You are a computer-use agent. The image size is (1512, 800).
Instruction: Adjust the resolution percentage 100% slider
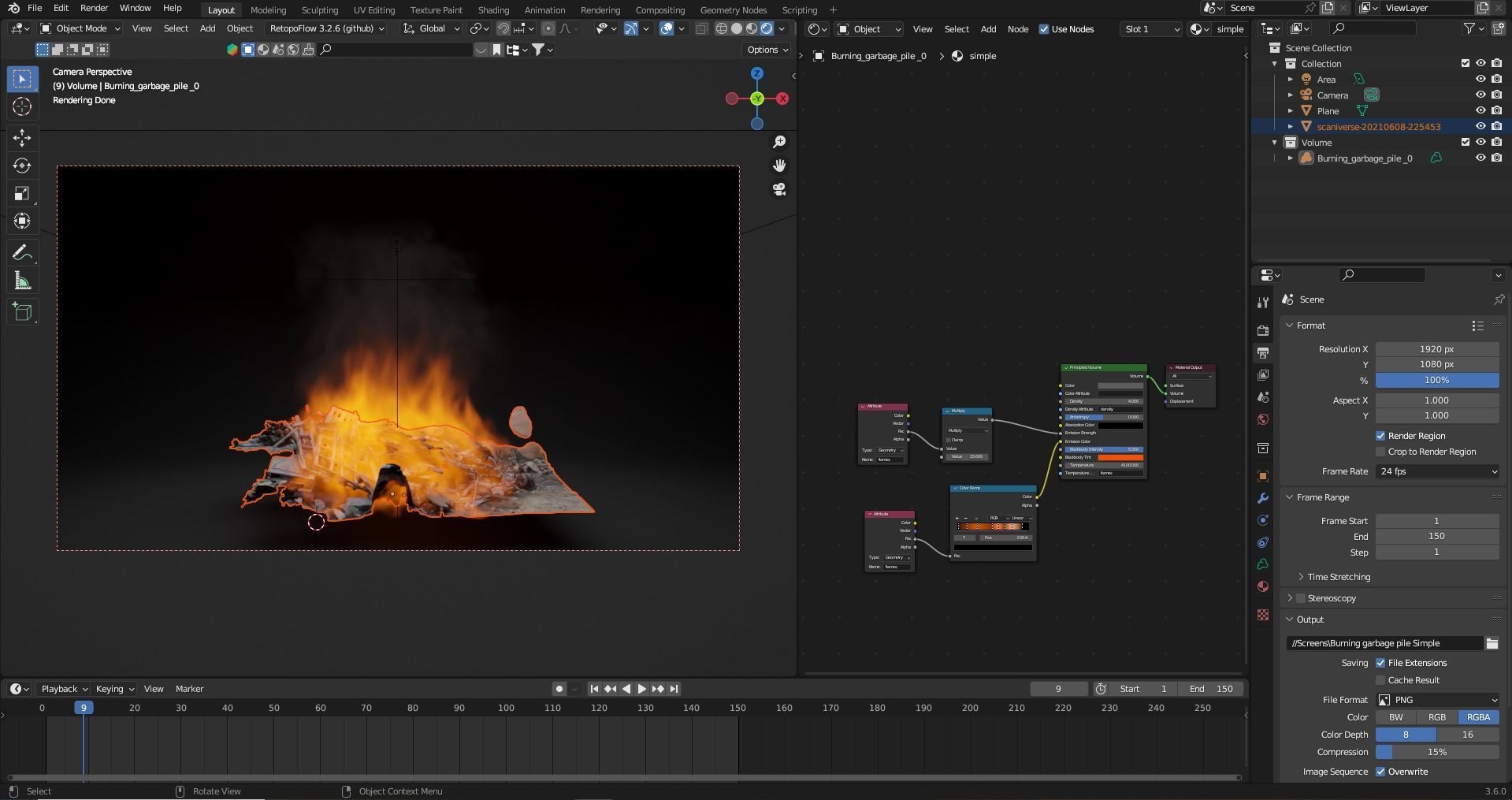1437,380
